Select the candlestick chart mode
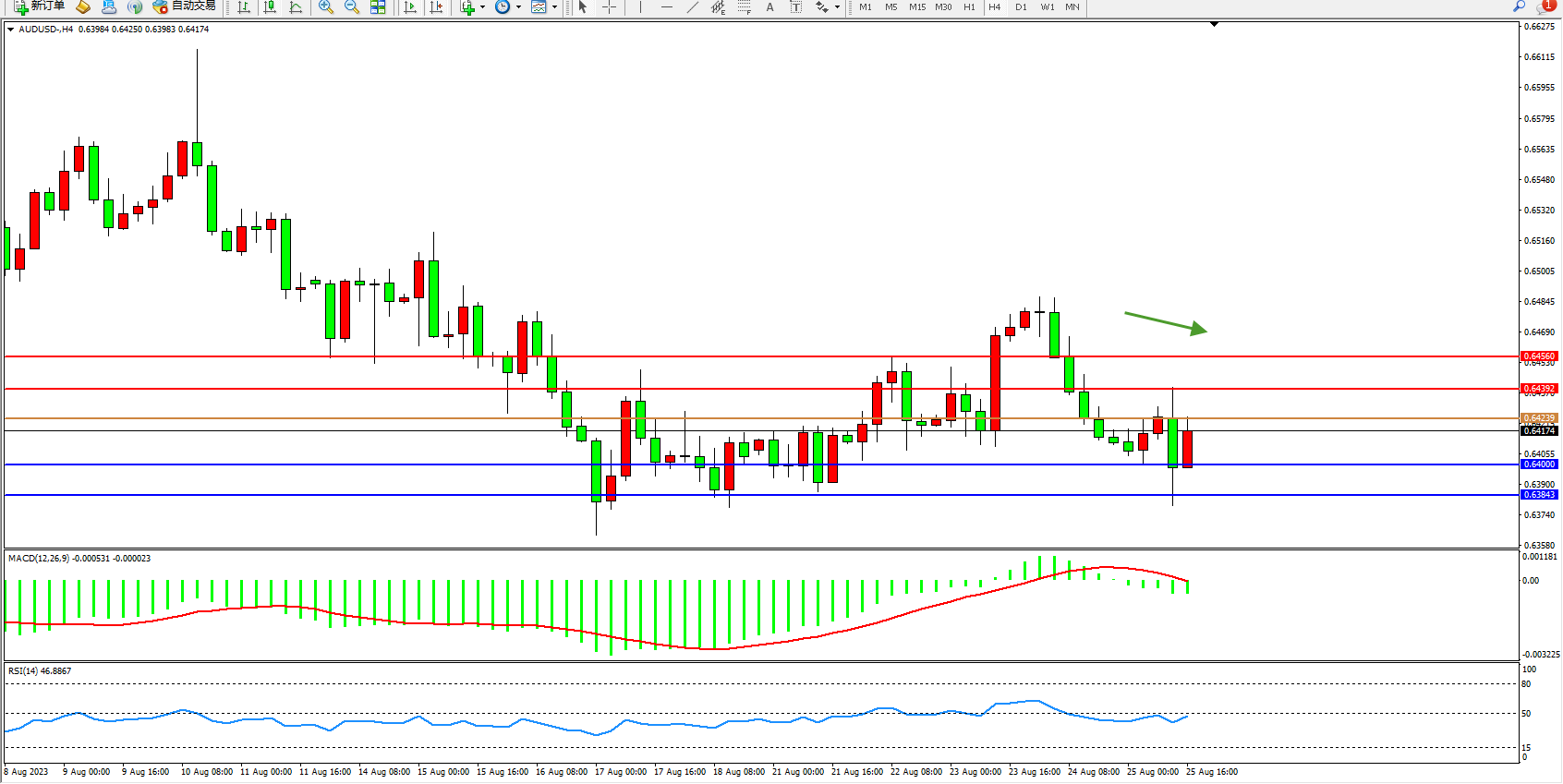Image resolution: width=1563 pixels, height=784 pixels. tap(270, 7)
